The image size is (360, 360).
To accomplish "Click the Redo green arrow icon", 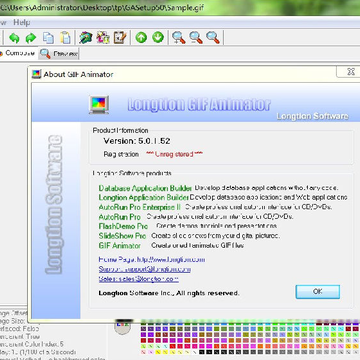I will [31, 38].
